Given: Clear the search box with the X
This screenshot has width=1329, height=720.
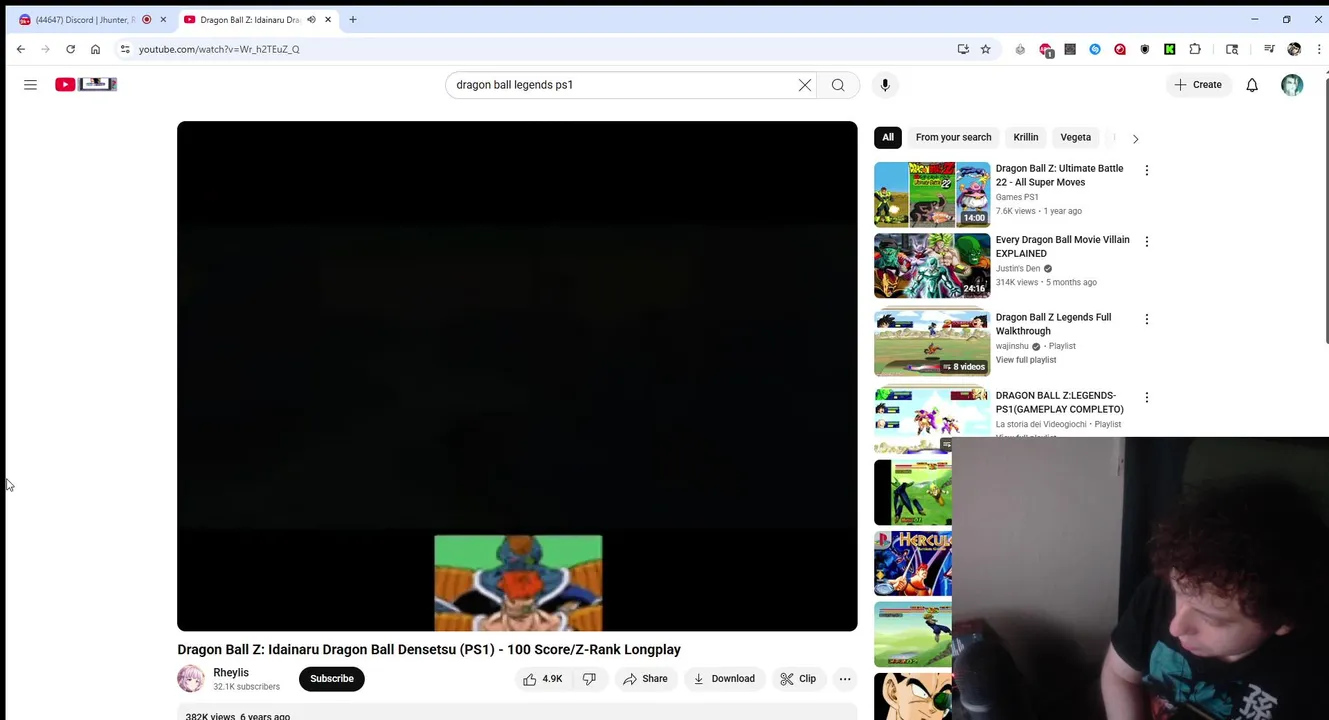Looking at the screenshot, I should tap(805, 85).
